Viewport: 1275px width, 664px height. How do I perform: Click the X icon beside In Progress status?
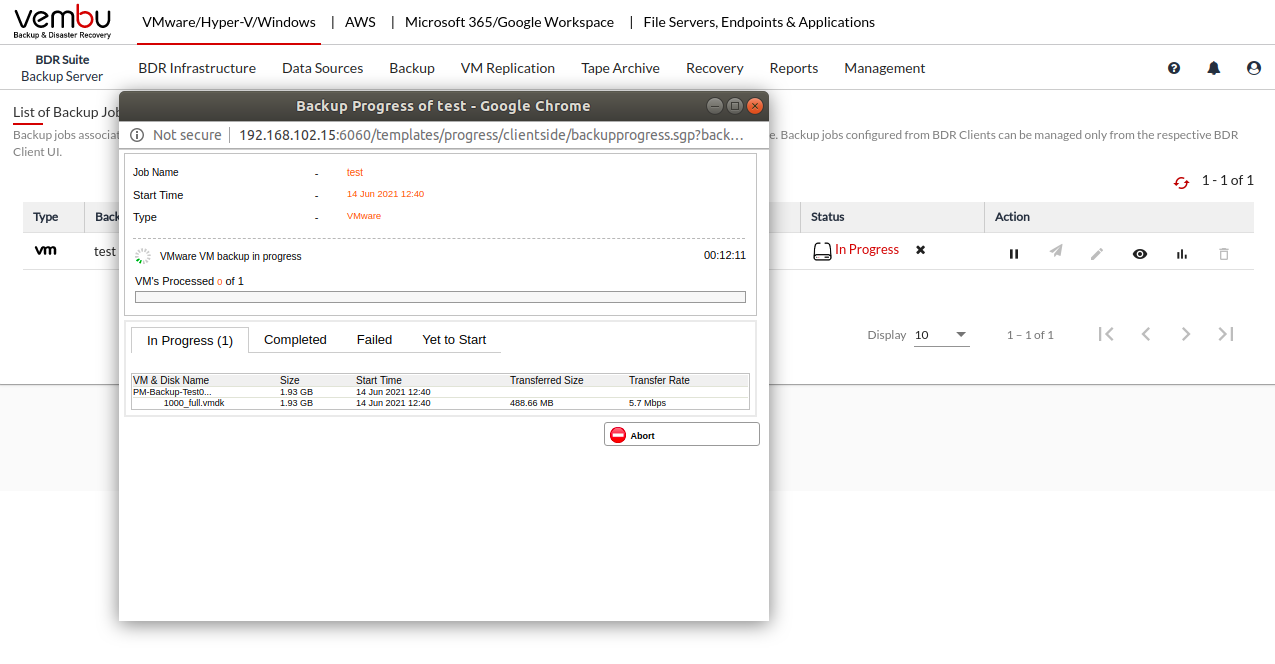click(920, 250)
